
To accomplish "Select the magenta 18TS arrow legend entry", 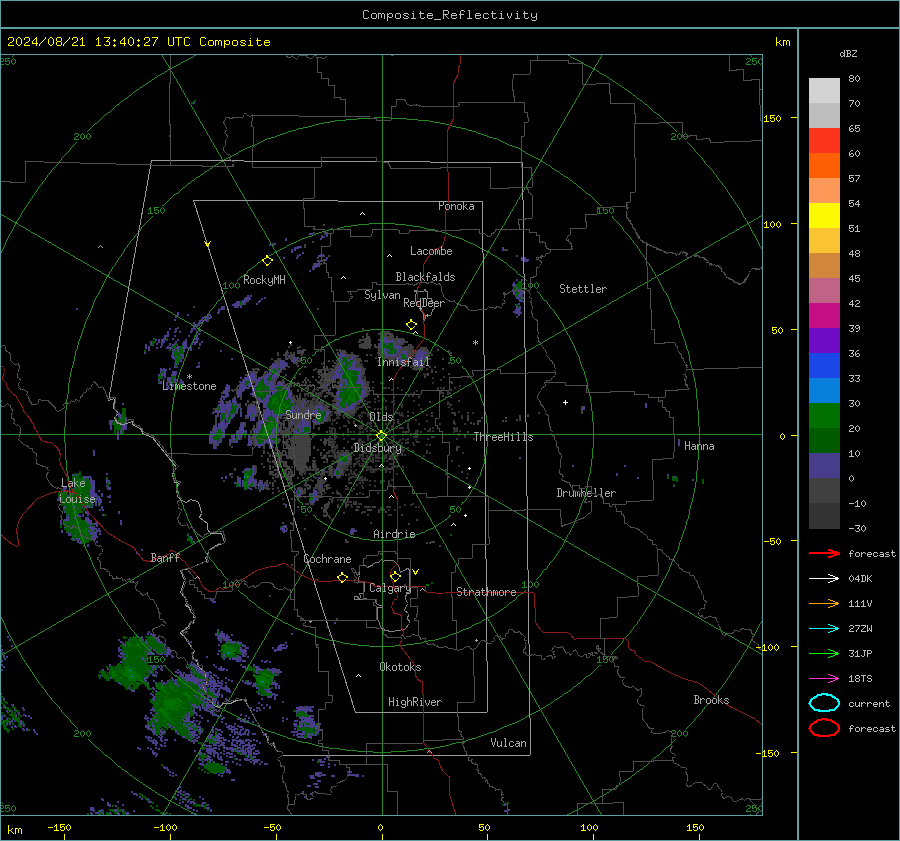I will pos(824,679).
